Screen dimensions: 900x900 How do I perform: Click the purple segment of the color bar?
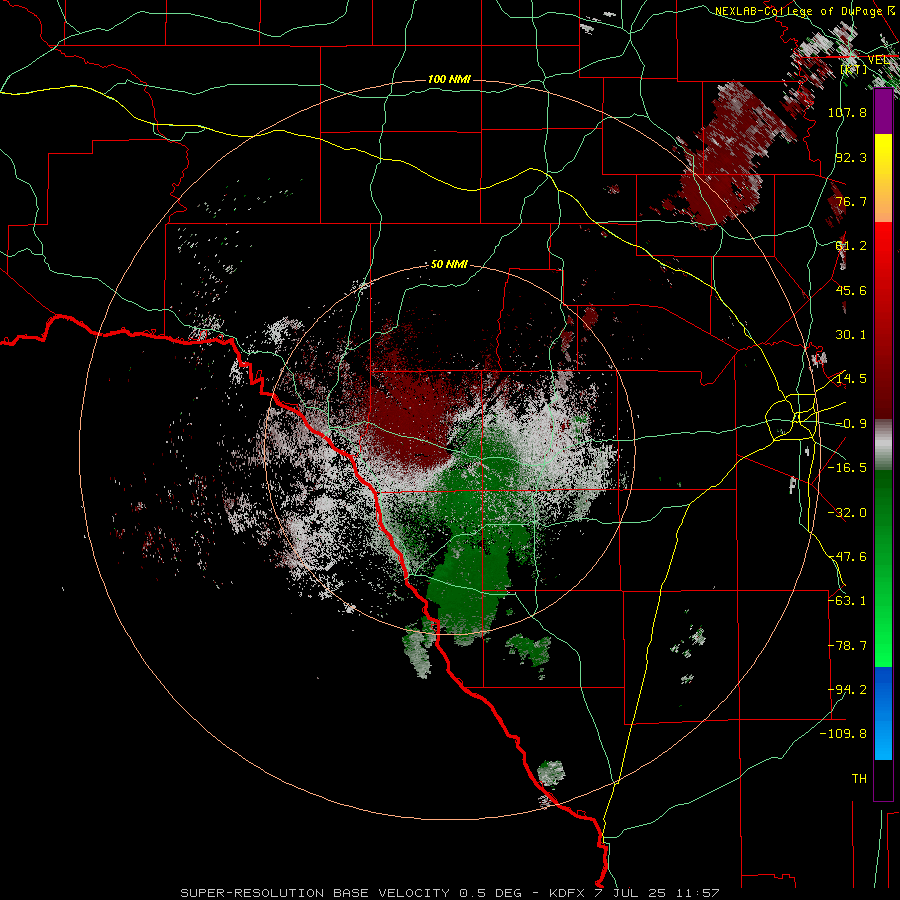[883, 111]
